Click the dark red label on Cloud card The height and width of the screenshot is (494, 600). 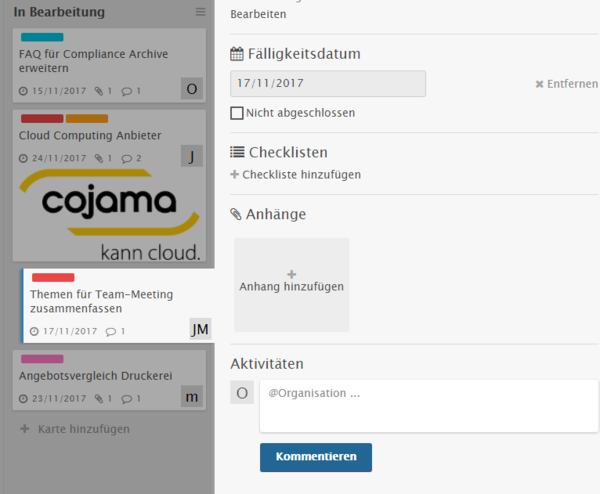coord(42,119)
